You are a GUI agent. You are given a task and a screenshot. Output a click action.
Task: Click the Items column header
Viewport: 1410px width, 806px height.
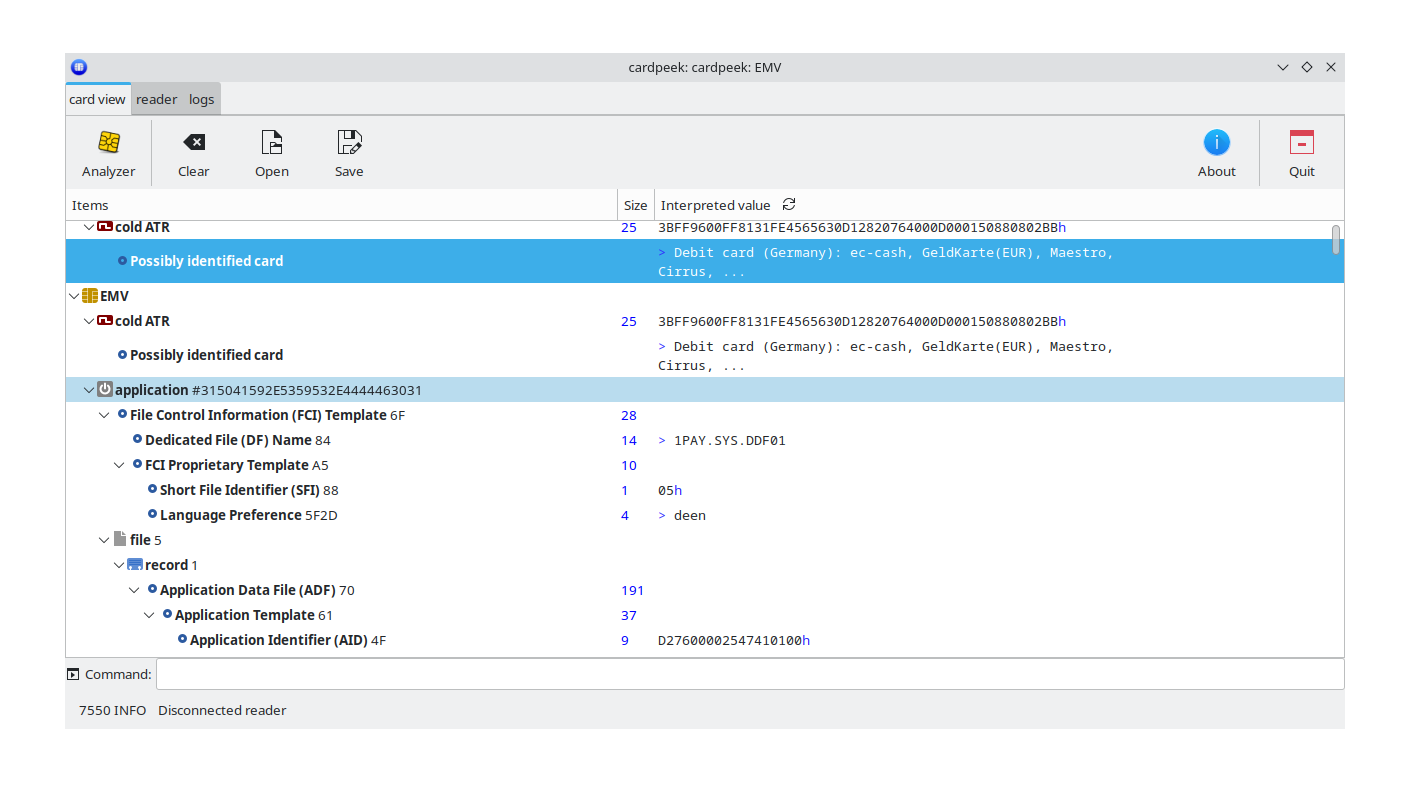coord(340,205)
